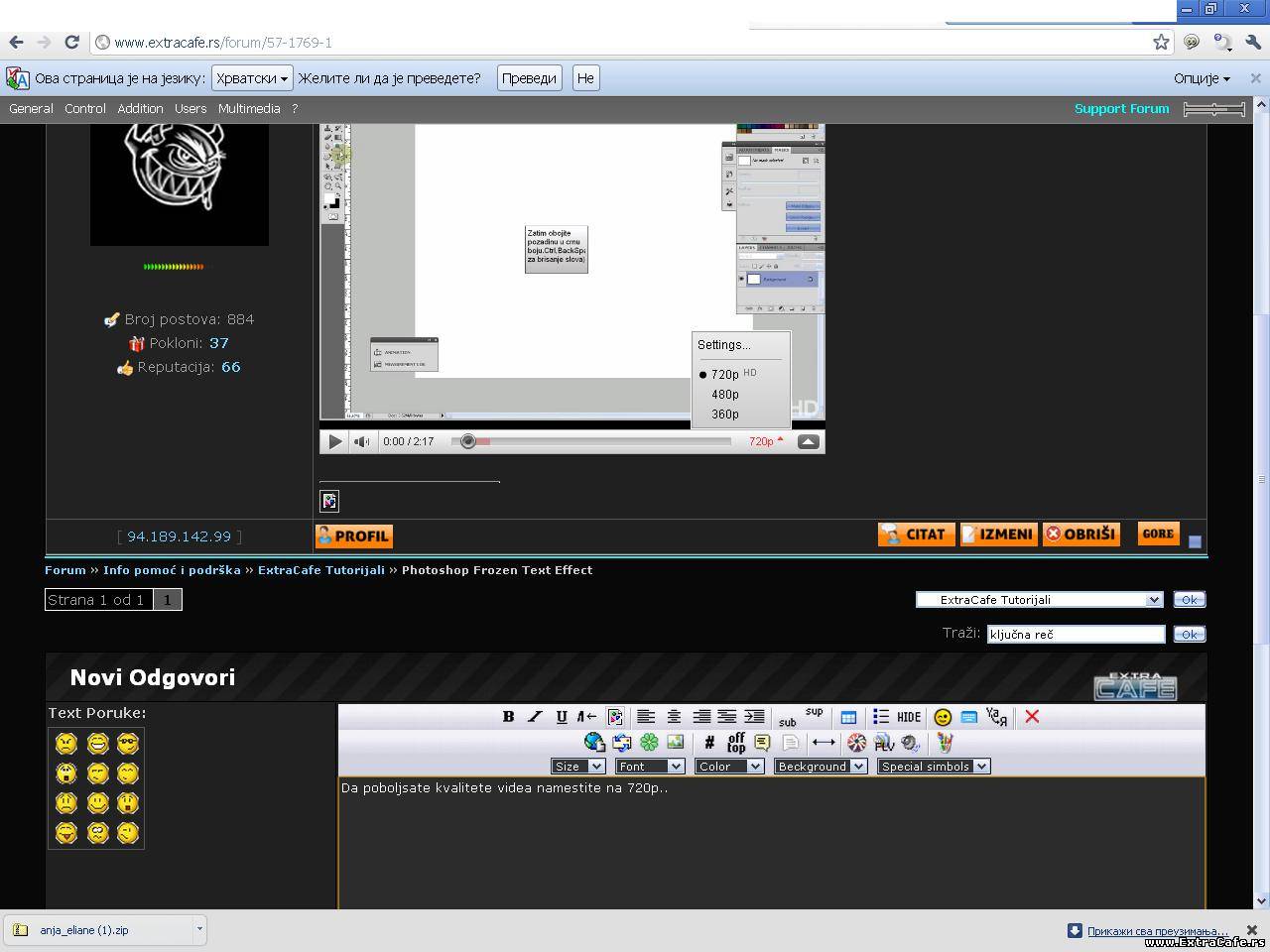The width and height of the screenshot is (1270, 952).
Task: Toggle bold formatting in the editor toolbar
Action: coord(508,717)
